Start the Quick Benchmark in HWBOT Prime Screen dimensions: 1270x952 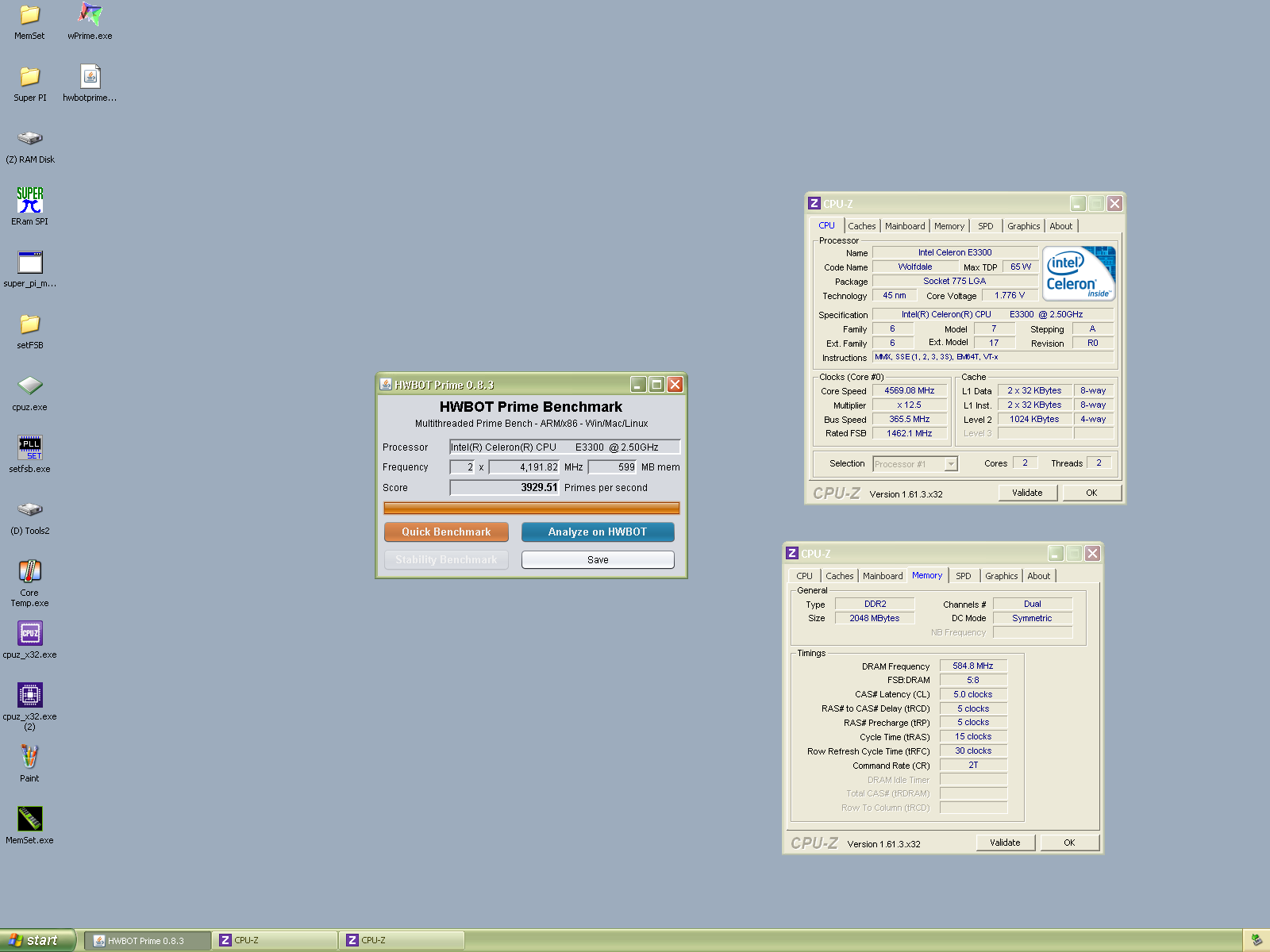coord(446,532)
